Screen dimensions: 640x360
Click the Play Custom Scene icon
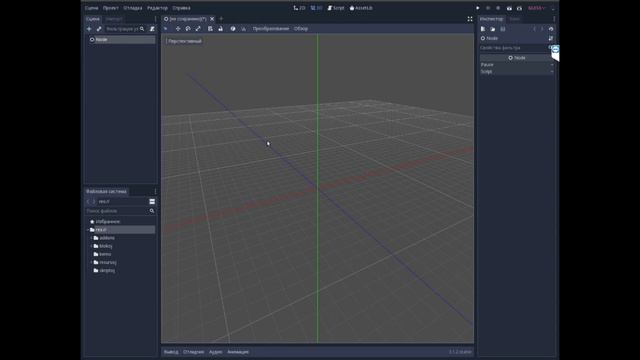pos(519,8)
